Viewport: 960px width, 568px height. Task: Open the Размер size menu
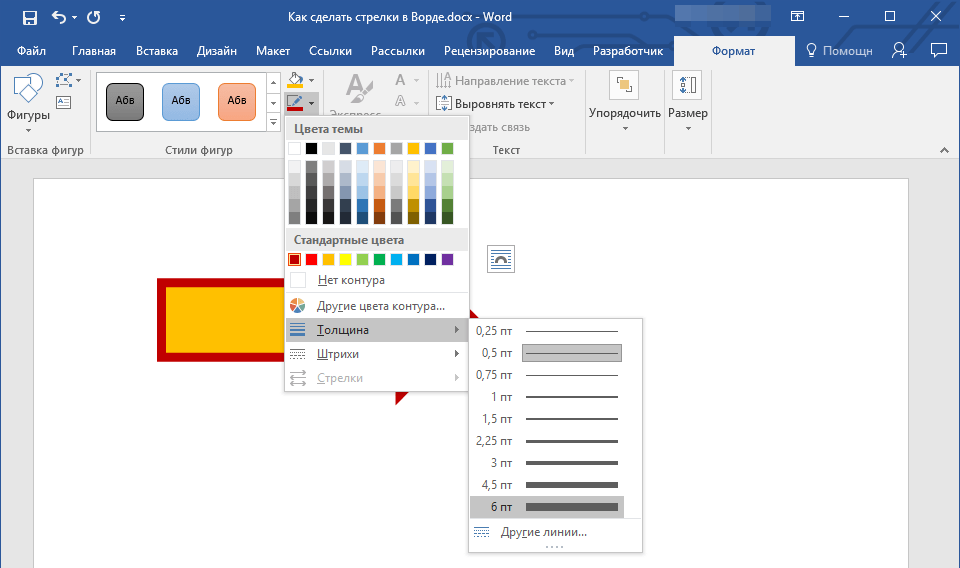click(x=688, y=103)
